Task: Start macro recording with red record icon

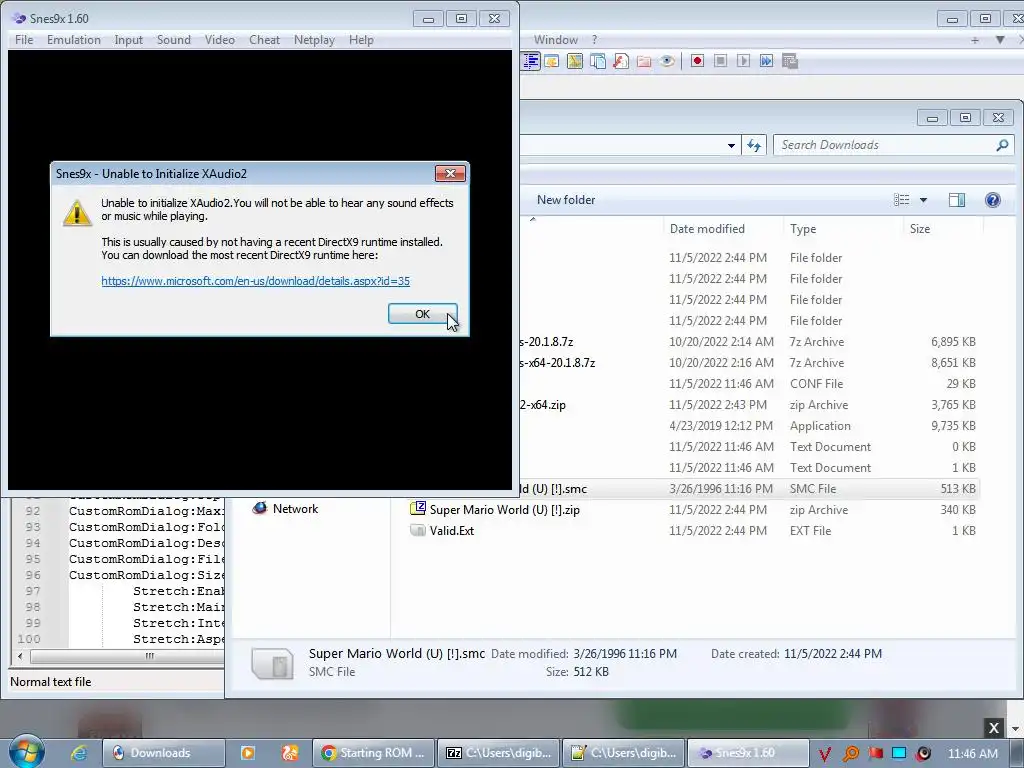Action: pyautogui.click(x=697, y=61)
